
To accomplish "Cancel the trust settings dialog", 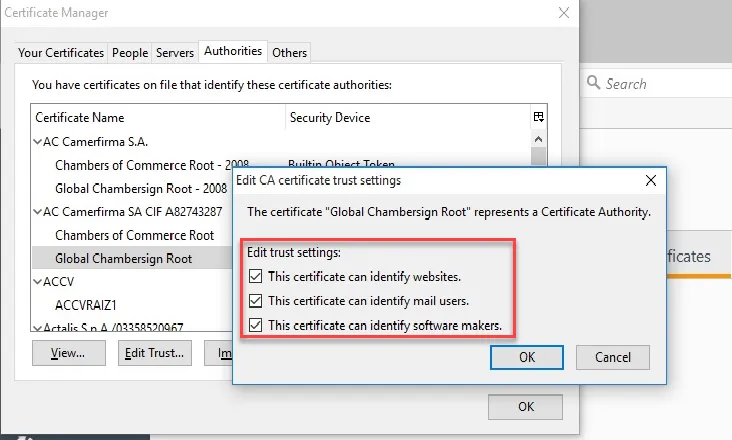I will coord(612,357).
